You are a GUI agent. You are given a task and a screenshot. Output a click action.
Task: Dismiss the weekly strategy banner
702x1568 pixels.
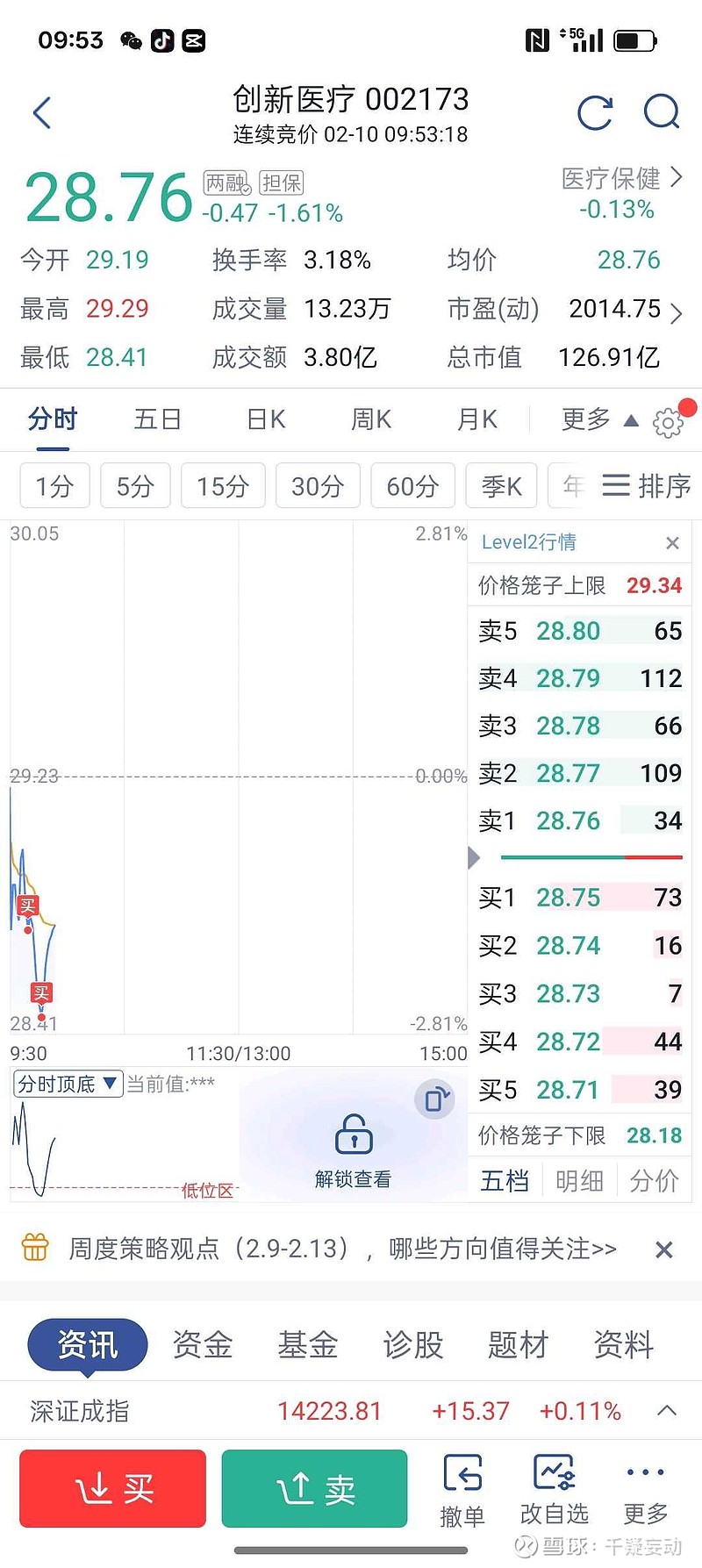pos(664,1249)
